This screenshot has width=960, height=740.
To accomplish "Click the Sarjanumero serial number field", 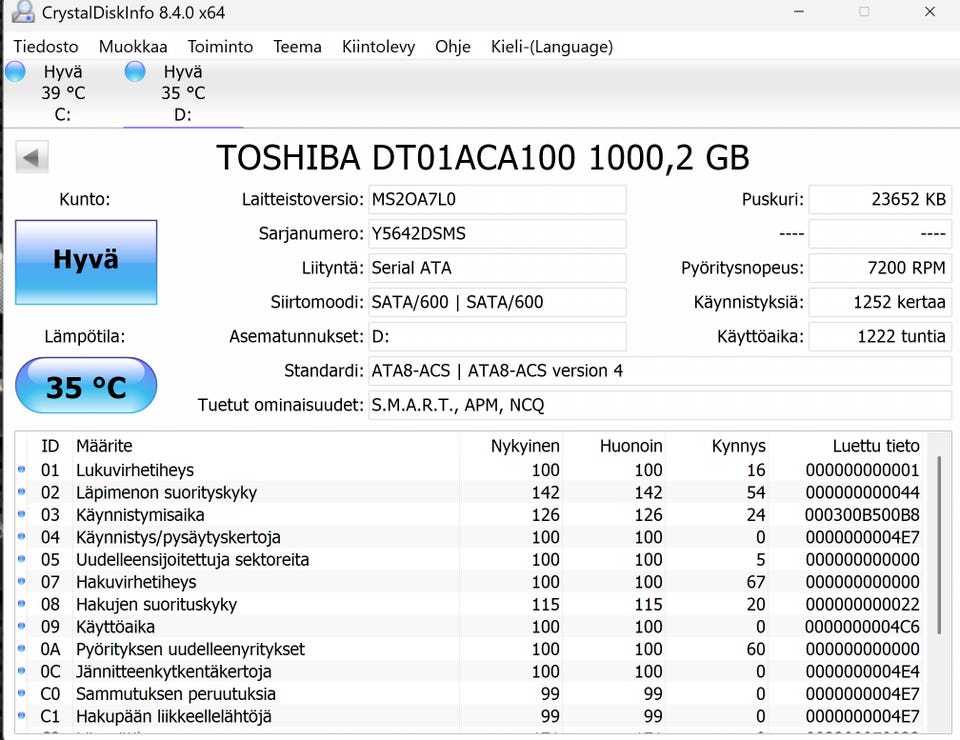I will pos(497,234).
